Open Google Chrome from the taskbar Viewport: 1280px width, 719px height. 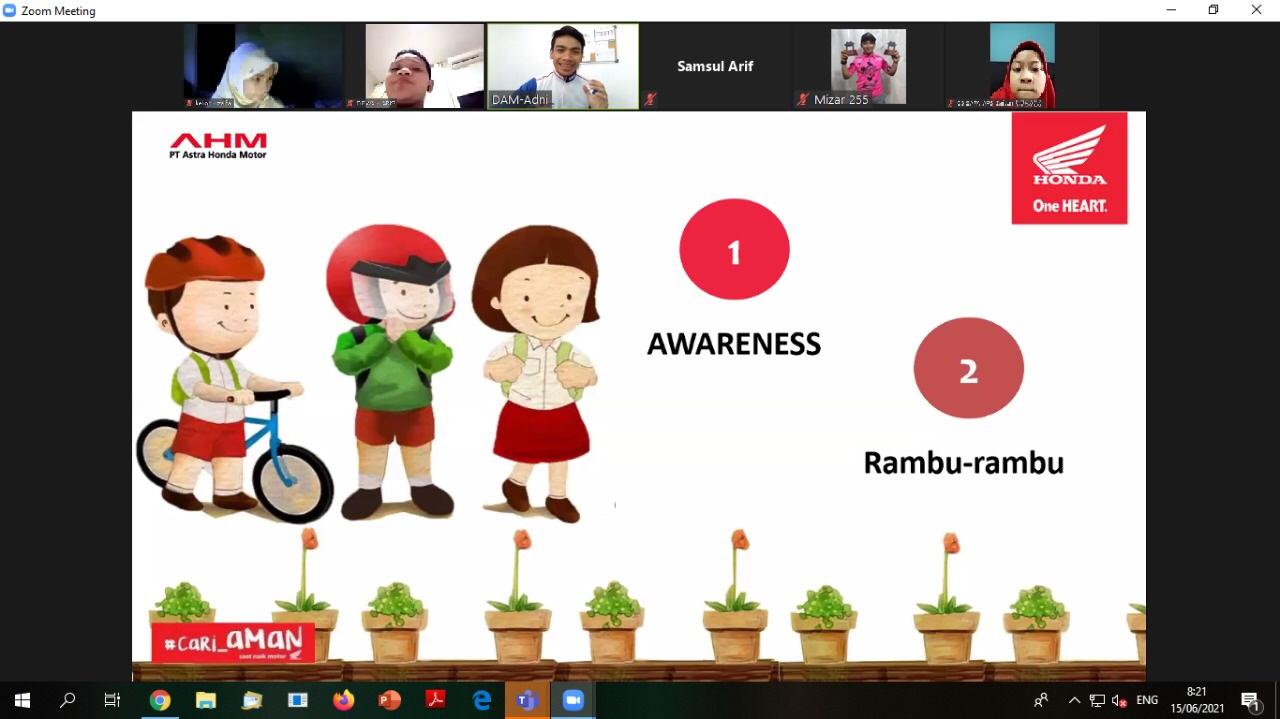pos(160,700)
